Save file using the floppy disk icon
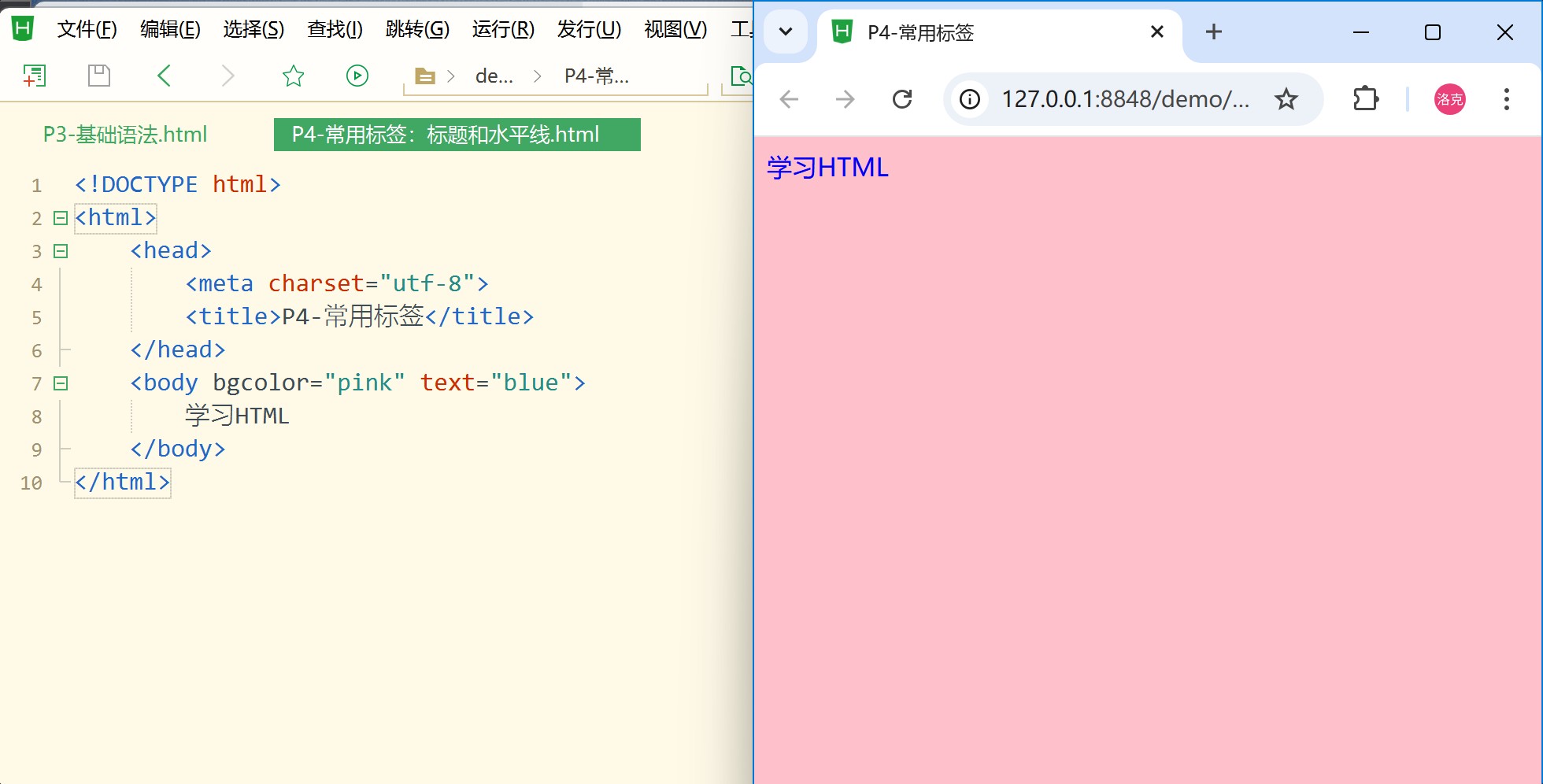1543x784 pixels. click(99, 76)
